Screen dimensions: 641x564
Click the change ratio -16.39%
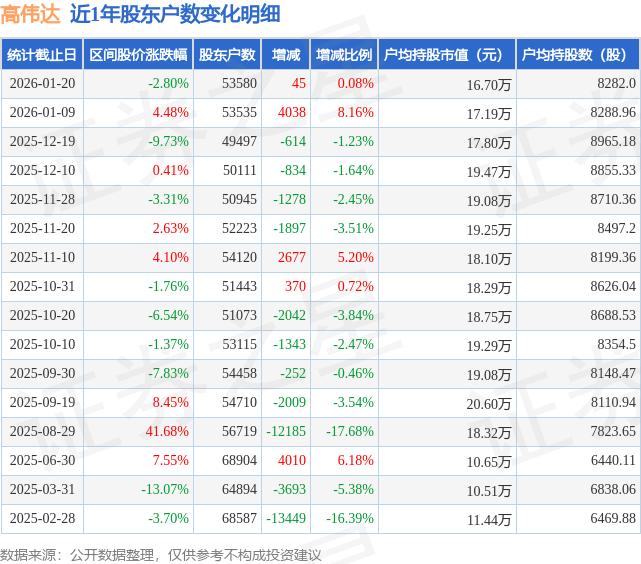pyautogui.click(x=350, y=519)
